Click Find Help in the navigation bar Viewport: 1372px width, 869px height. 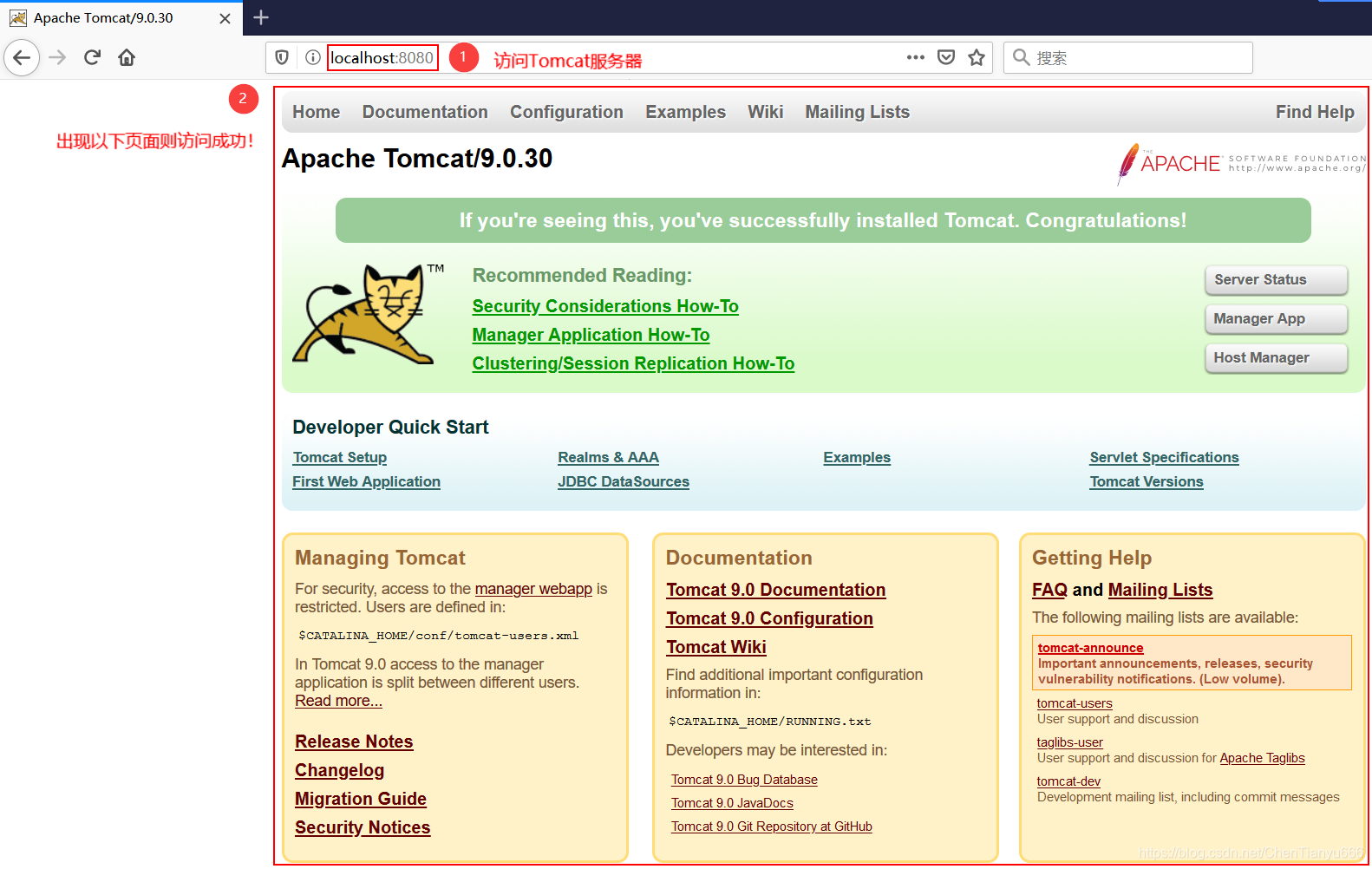(x=1315, y=112)
